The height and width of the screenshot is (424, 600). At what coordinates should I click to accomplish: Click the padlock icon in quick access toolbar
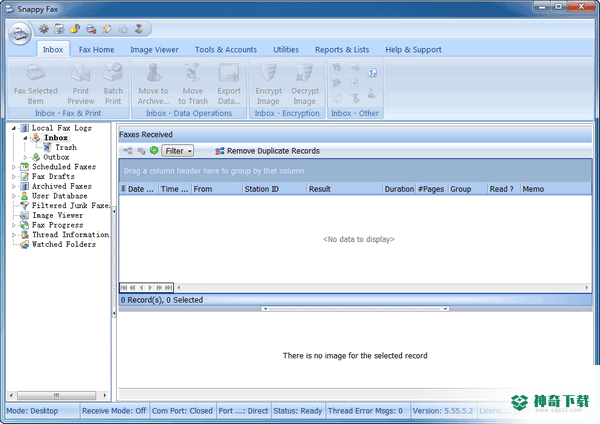(75, 29)
